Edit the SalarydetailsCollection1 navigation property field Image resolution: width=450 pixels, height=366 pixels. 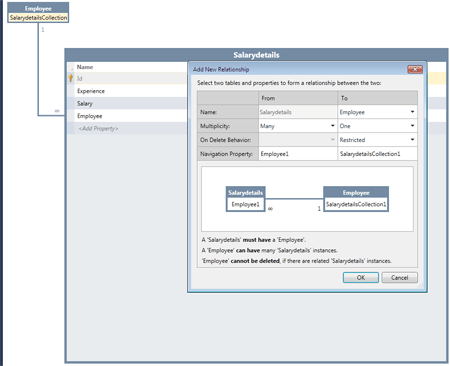click(377, 154)
